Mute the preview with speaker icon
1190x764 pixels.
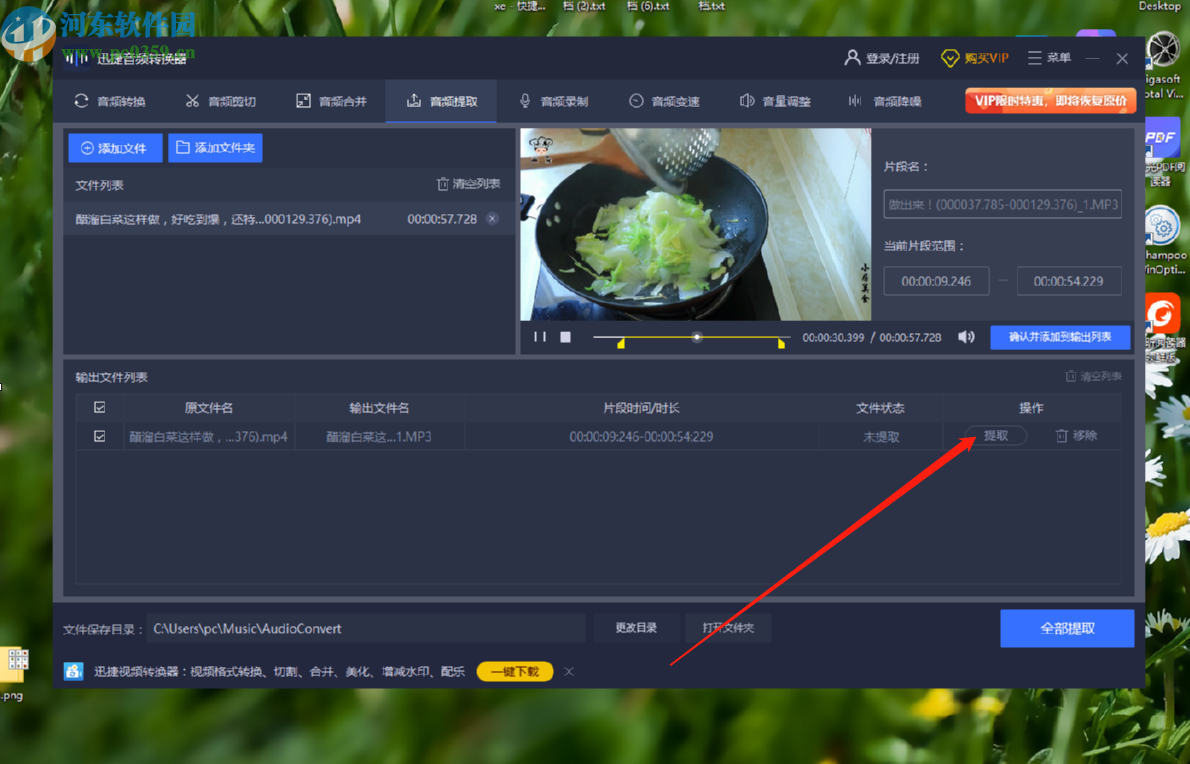pos(966,337)
